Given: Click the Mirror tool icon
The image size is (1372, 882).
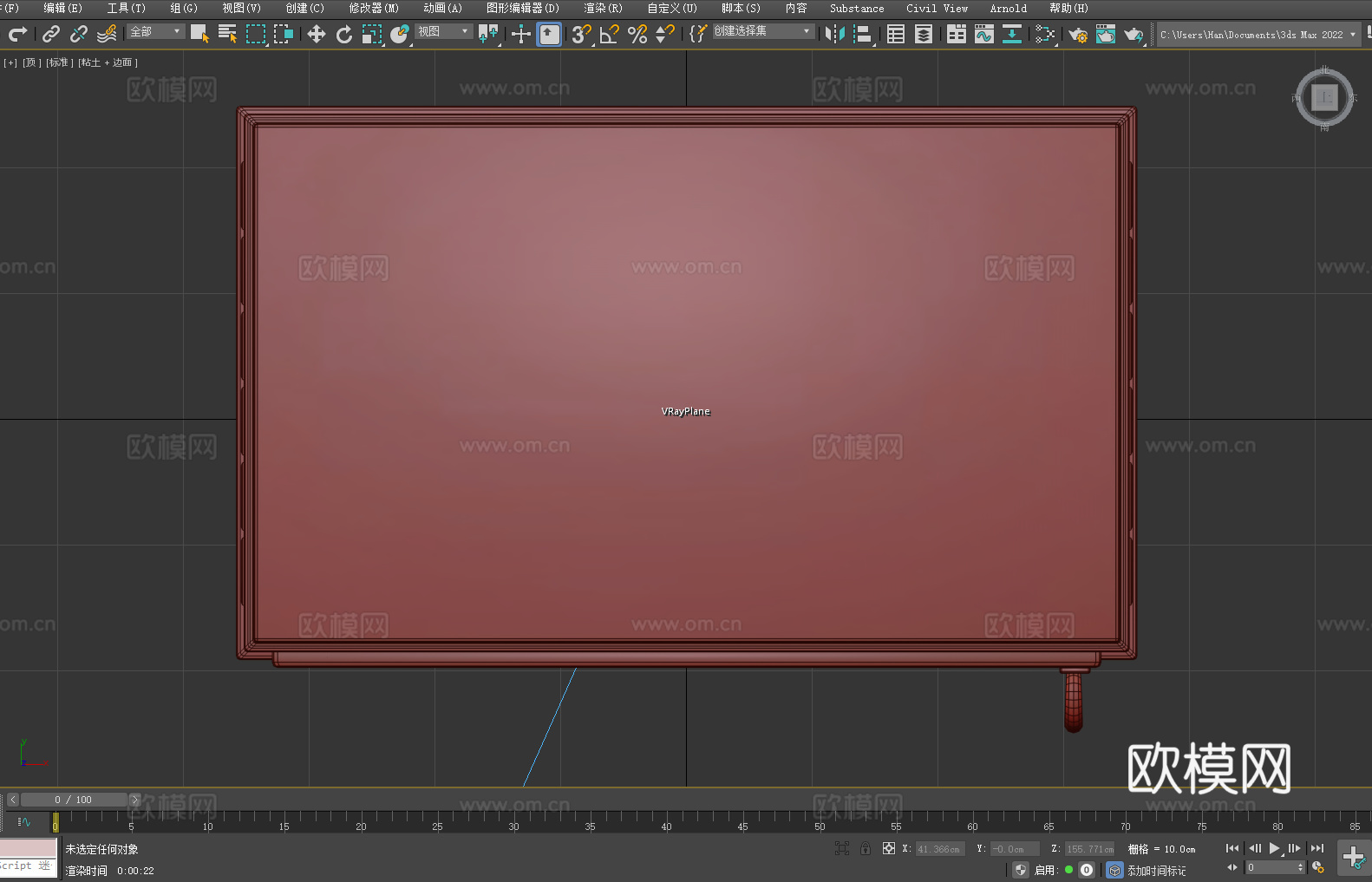Looking at the screenshot, I should pyautogui.click(x=835, y=34).
